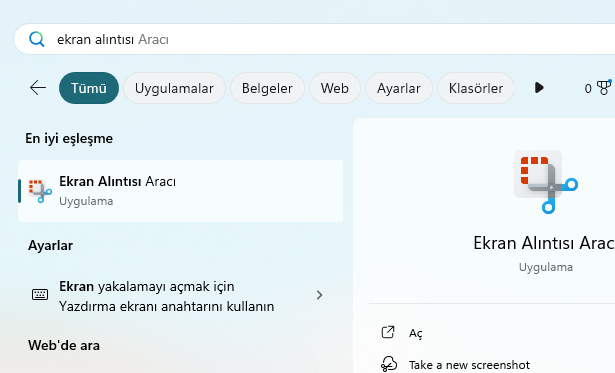
Task: Open the Ekran Alıntısı Aracı result
Action: [x=180, y=191]
